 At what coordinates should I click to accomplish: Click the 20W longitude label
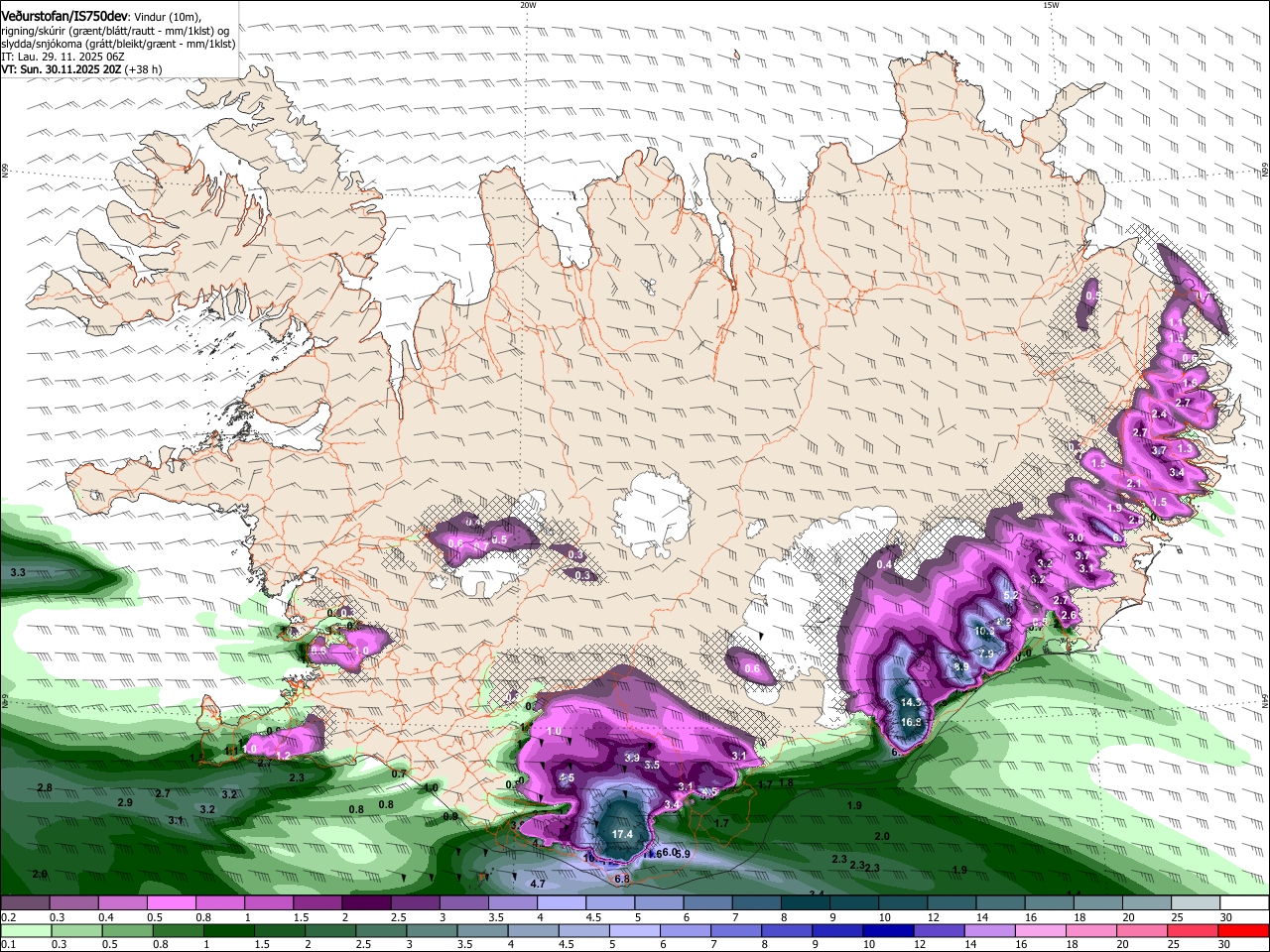[528, 5]
